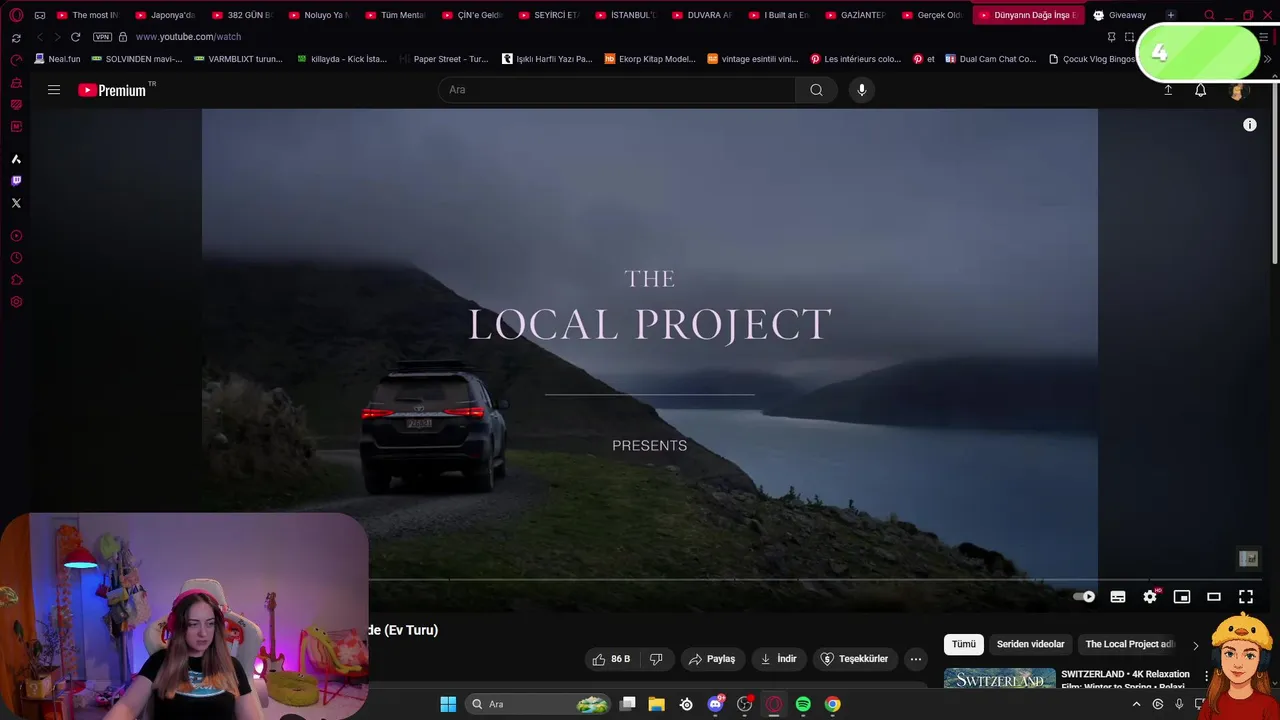Download the video with İndir

pyautogui.click(x=779, y=659)
